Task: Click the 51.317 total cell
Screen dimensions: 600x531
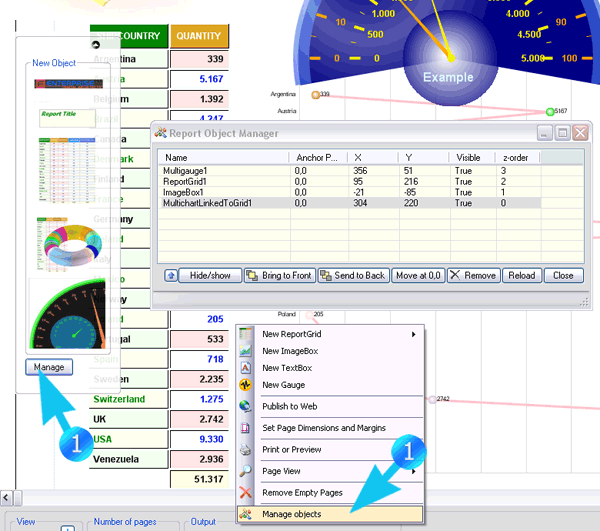Action: coord(199,479)
